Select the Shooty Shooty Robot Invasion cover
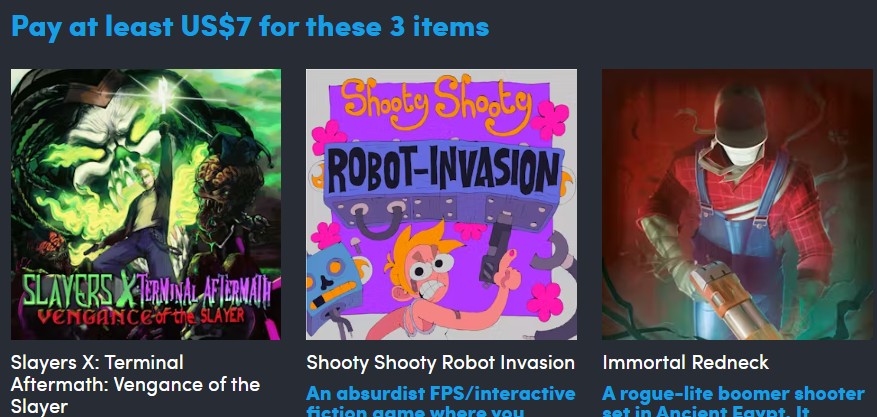 tap(441, 204)
